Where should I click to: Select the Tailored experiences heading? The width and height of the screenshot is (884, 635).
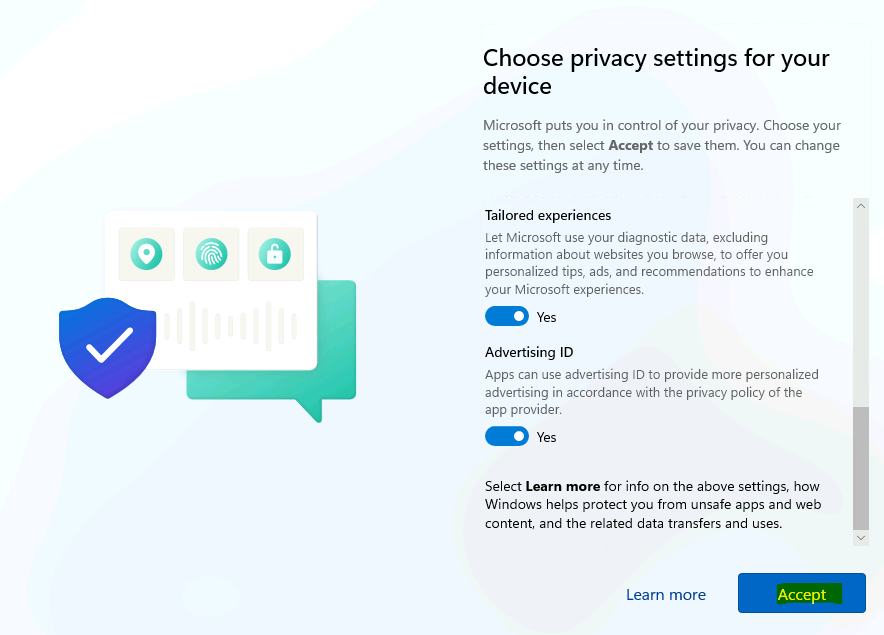click(x=548, y=215)
